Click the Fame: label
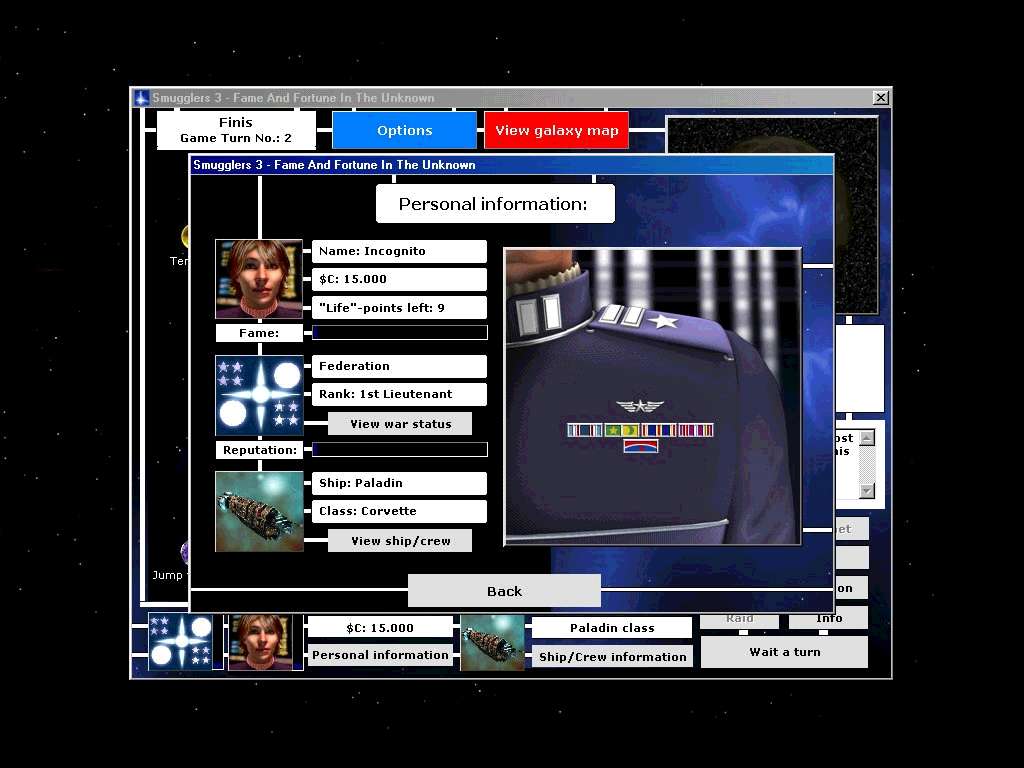Image resolution: width=1024 pixels, height=768 pixels. tap(259, 333)
